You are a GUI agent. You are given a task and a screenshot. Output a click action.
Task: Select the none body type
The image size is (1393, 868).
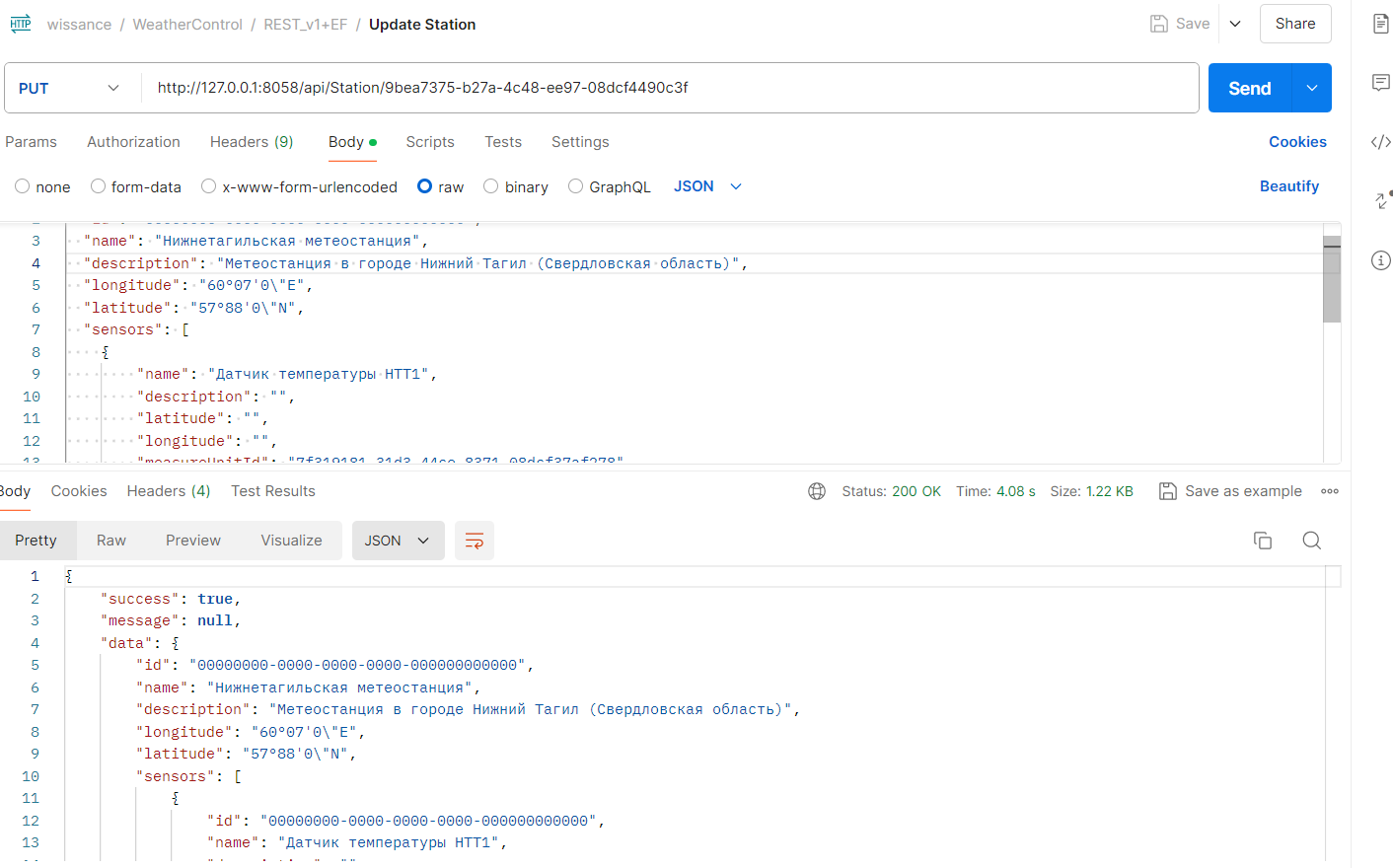pos(22,186)
